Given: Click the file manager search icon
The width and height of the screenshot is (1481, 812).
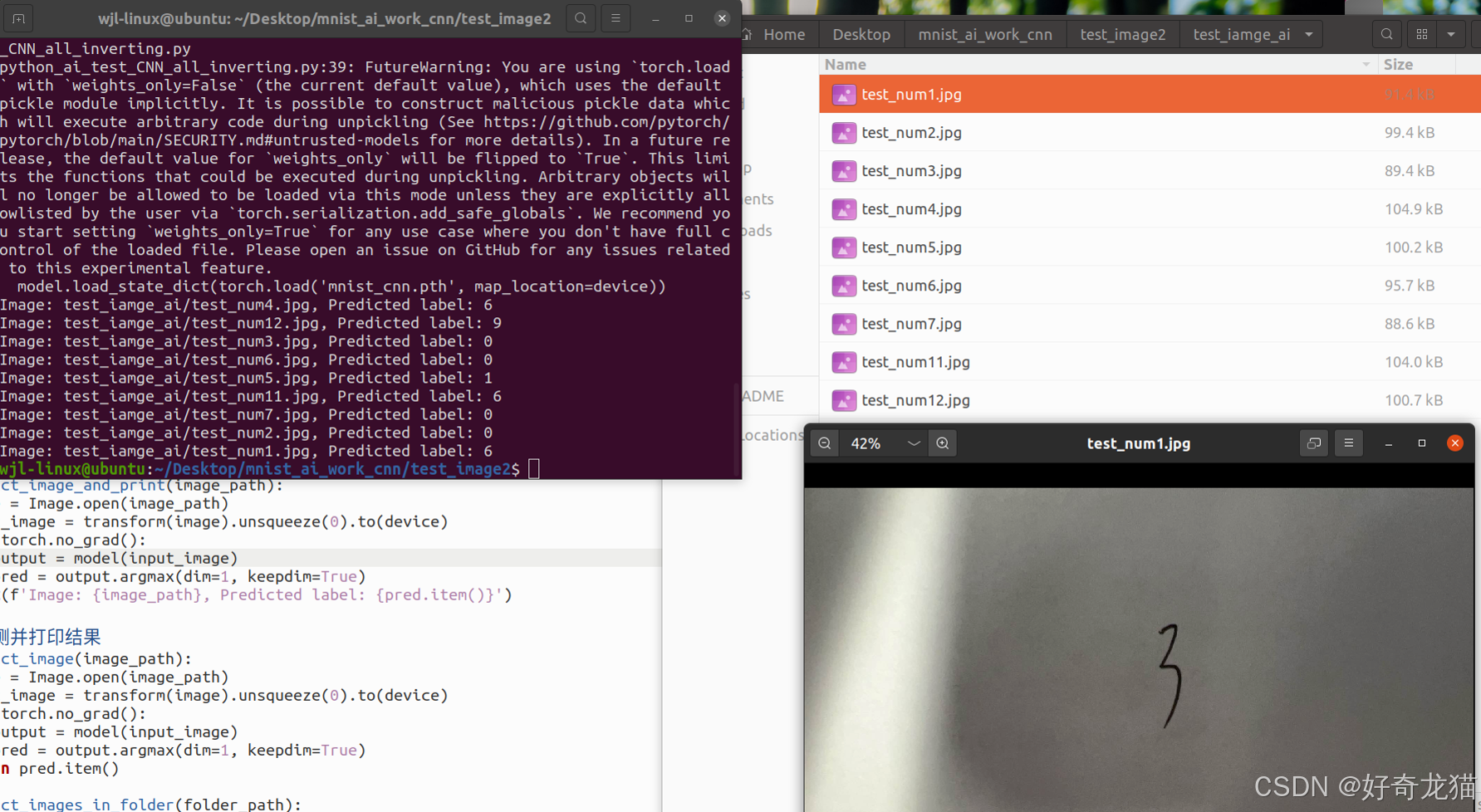Looking at the screenshot, I should coord(1386,35).
